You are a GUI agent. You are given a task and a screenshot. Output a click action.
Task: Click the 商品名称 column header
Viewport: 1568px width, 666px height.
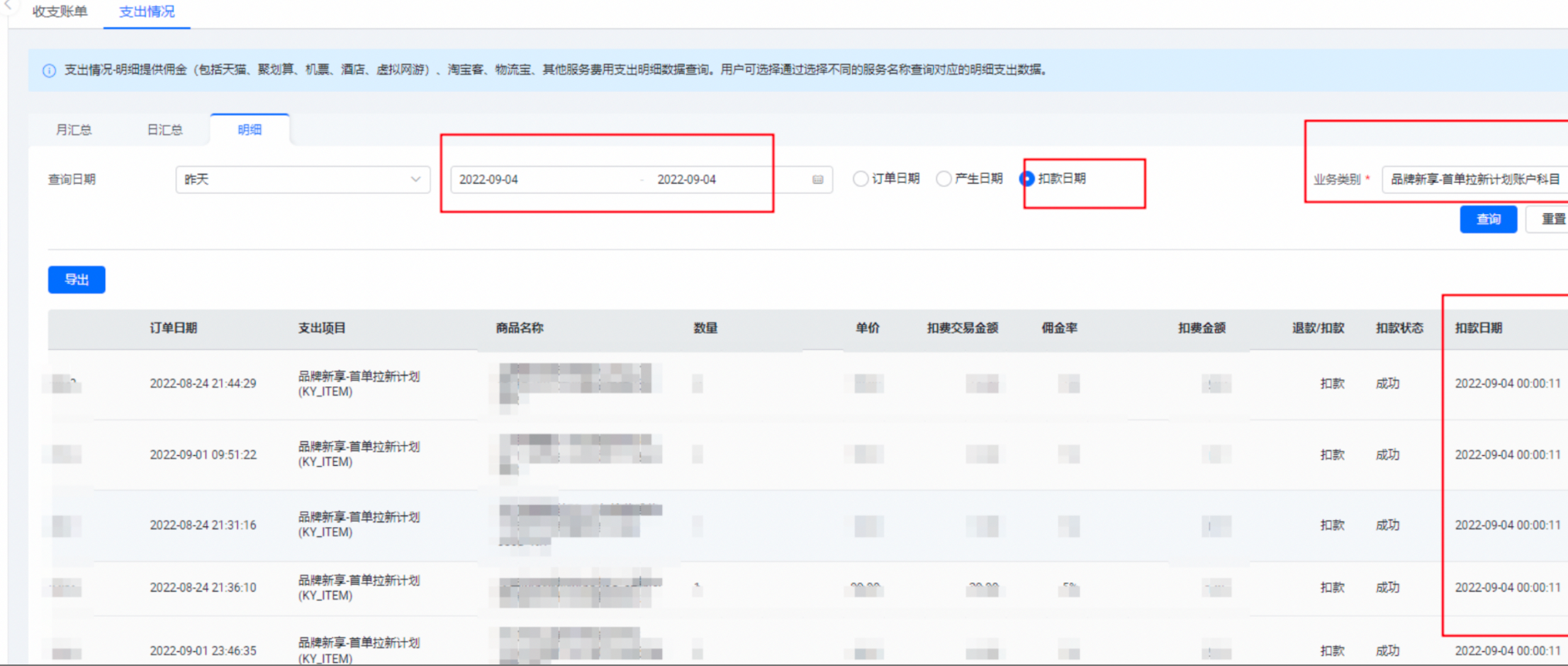pyautogui.click(x=520, y=328)
